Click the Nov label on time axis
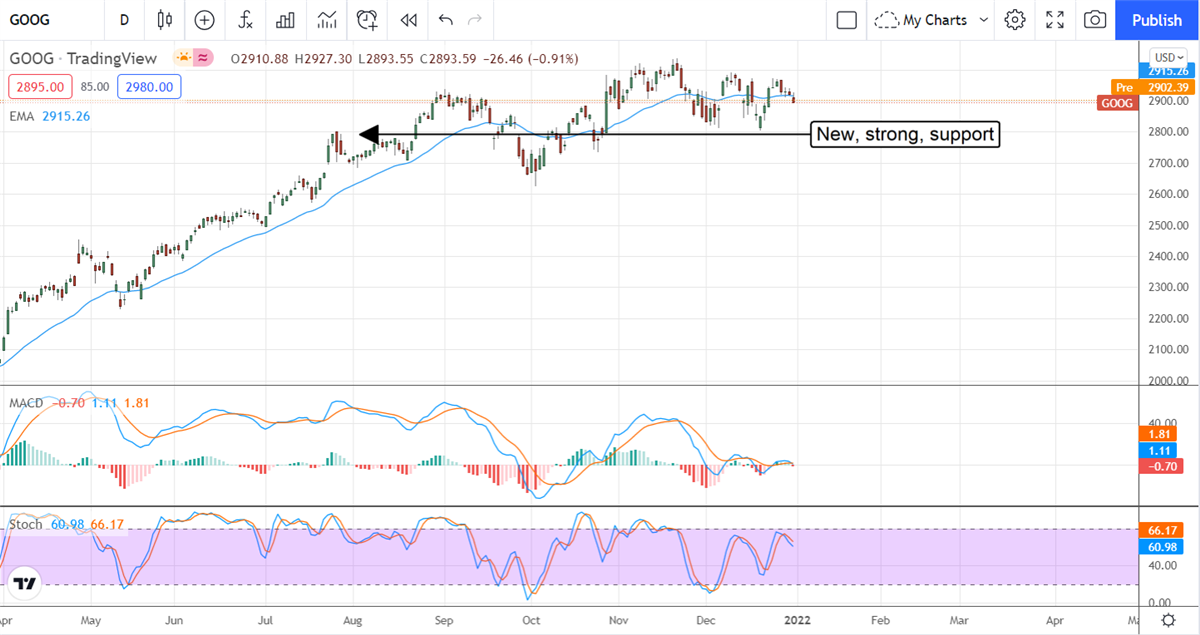Image resolution: width=1200 pixels, height=635 pixels. tap(618, 620)
